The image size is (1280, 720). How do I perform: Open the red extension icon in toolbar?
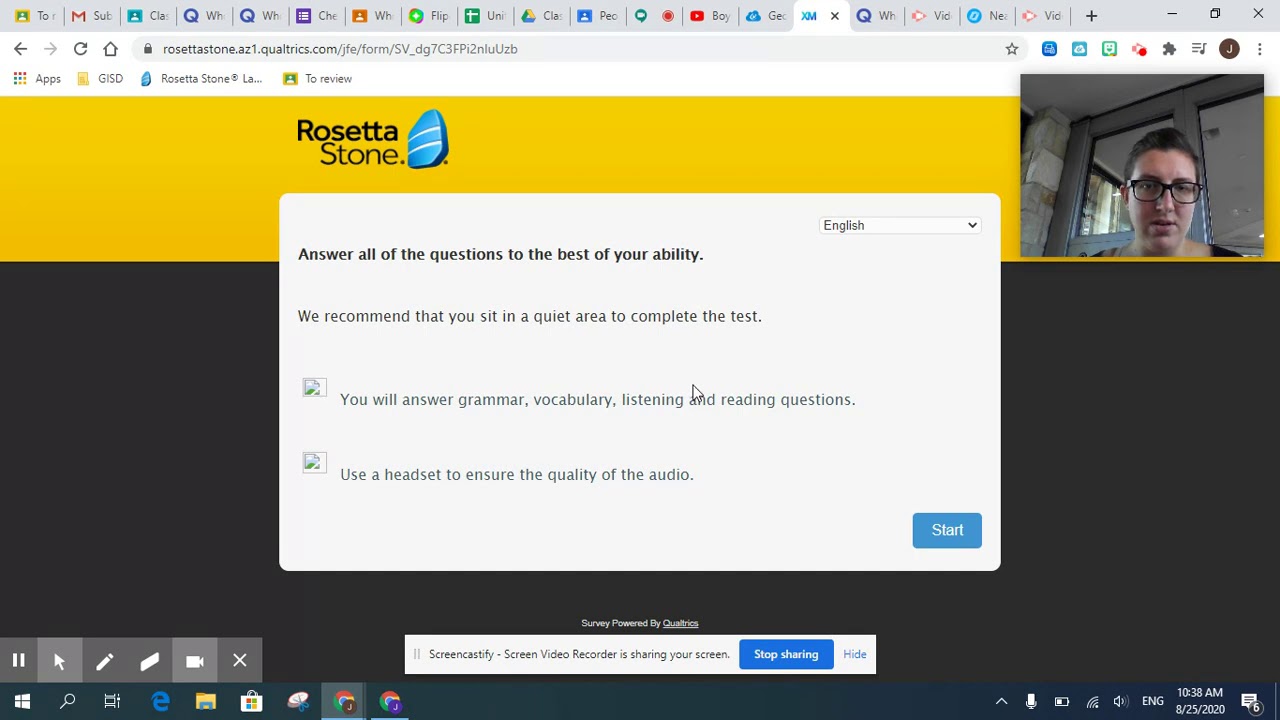1139,48
